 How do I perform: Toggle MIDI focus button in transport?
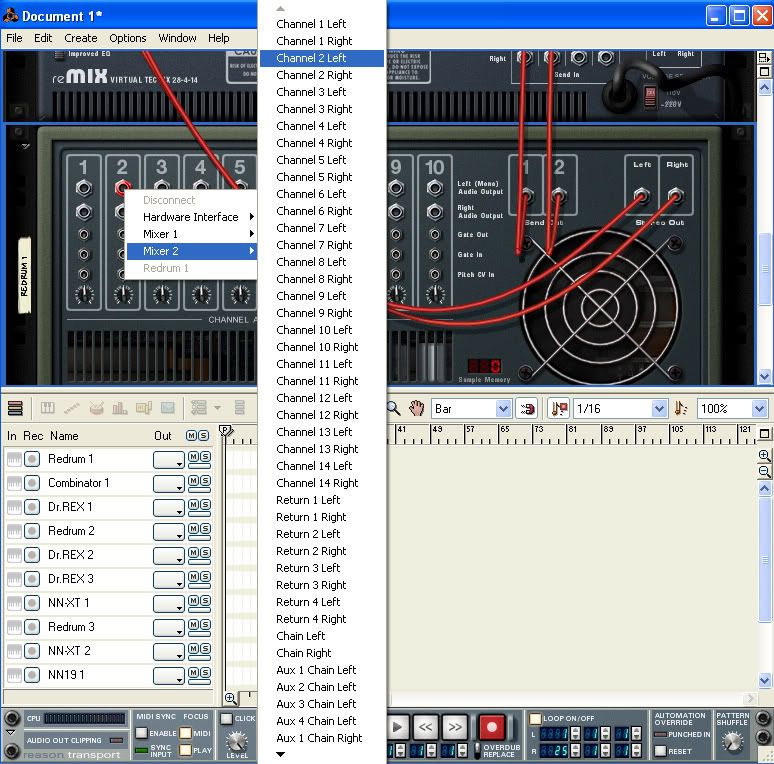186,733
